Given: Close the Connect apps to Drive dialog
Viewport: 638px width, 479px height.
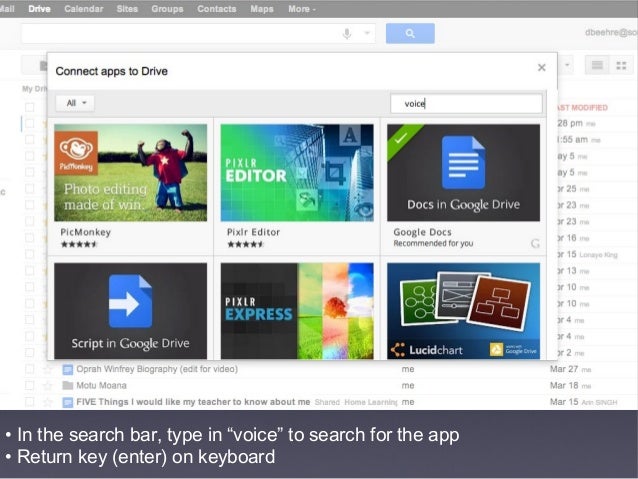Looking at the screenshot, I should (x=542, y=68).
